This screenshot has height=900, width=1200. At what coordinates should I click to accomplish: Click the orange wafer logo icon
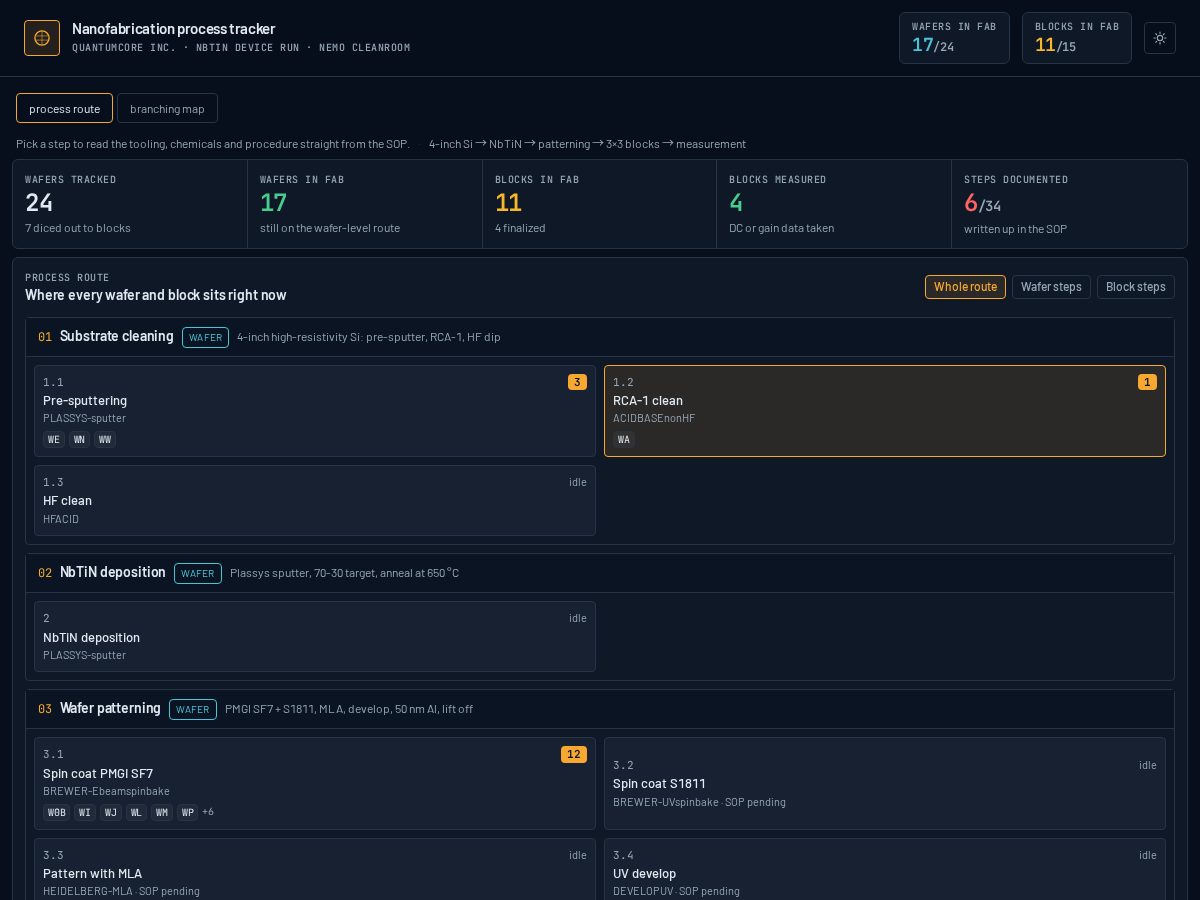click(x=42, y=38)
